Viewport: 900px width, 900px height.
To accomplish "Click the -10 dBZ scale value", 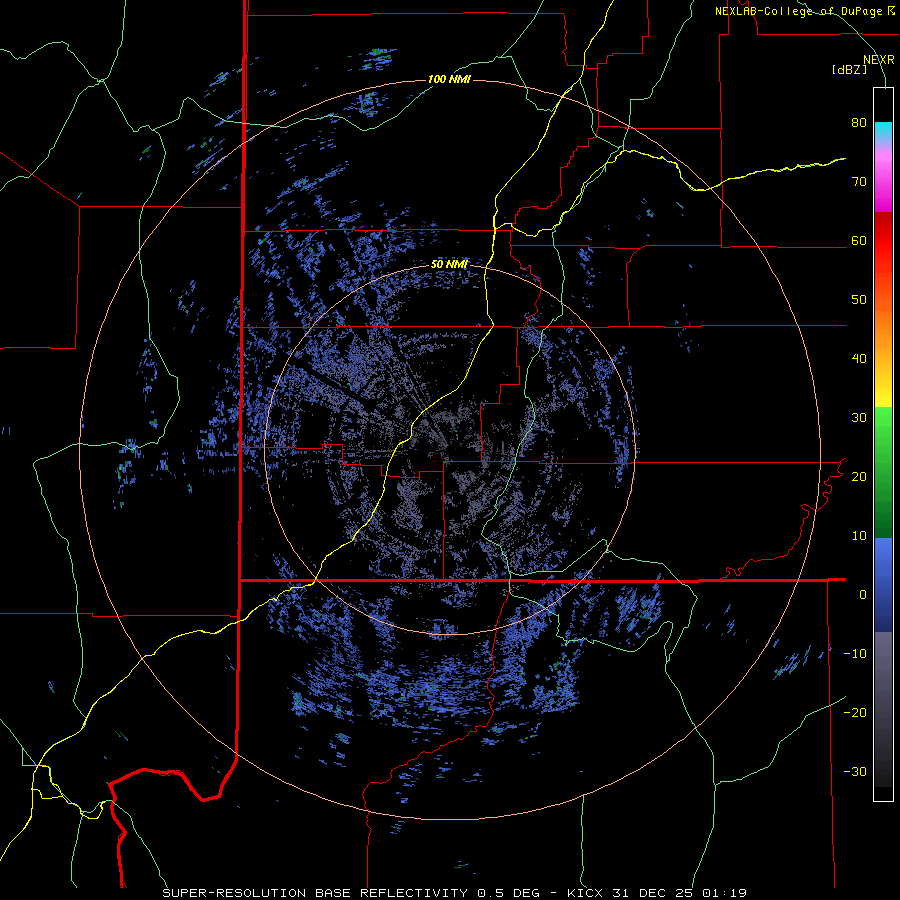I will tap(855, 654).
